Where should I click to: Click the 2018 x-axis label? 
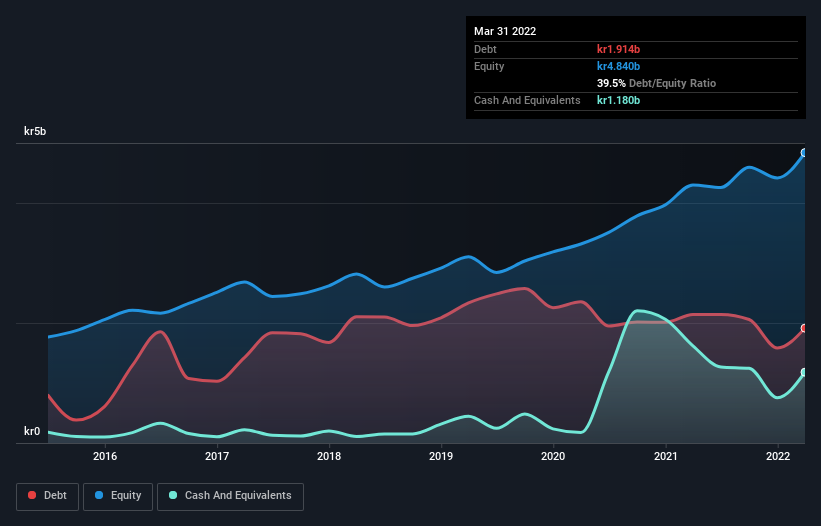pyautogui.click(x=329, y=456)
